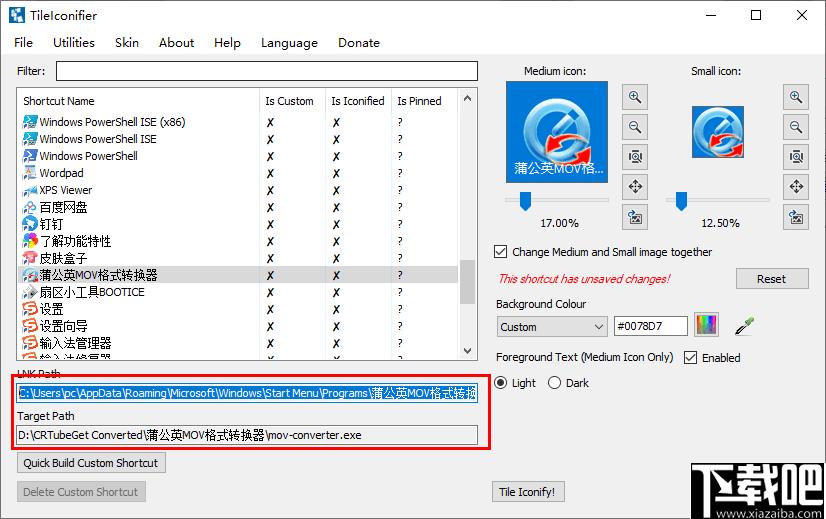Select the 设置 shortcut row
This screenshot has width=826, height=519.
239,309
